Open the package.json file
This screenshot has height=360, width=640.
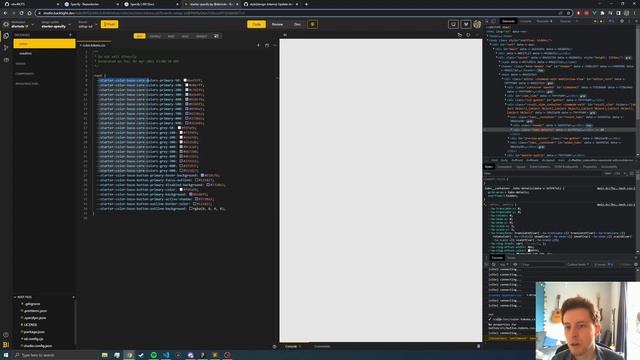click(33, 332)
